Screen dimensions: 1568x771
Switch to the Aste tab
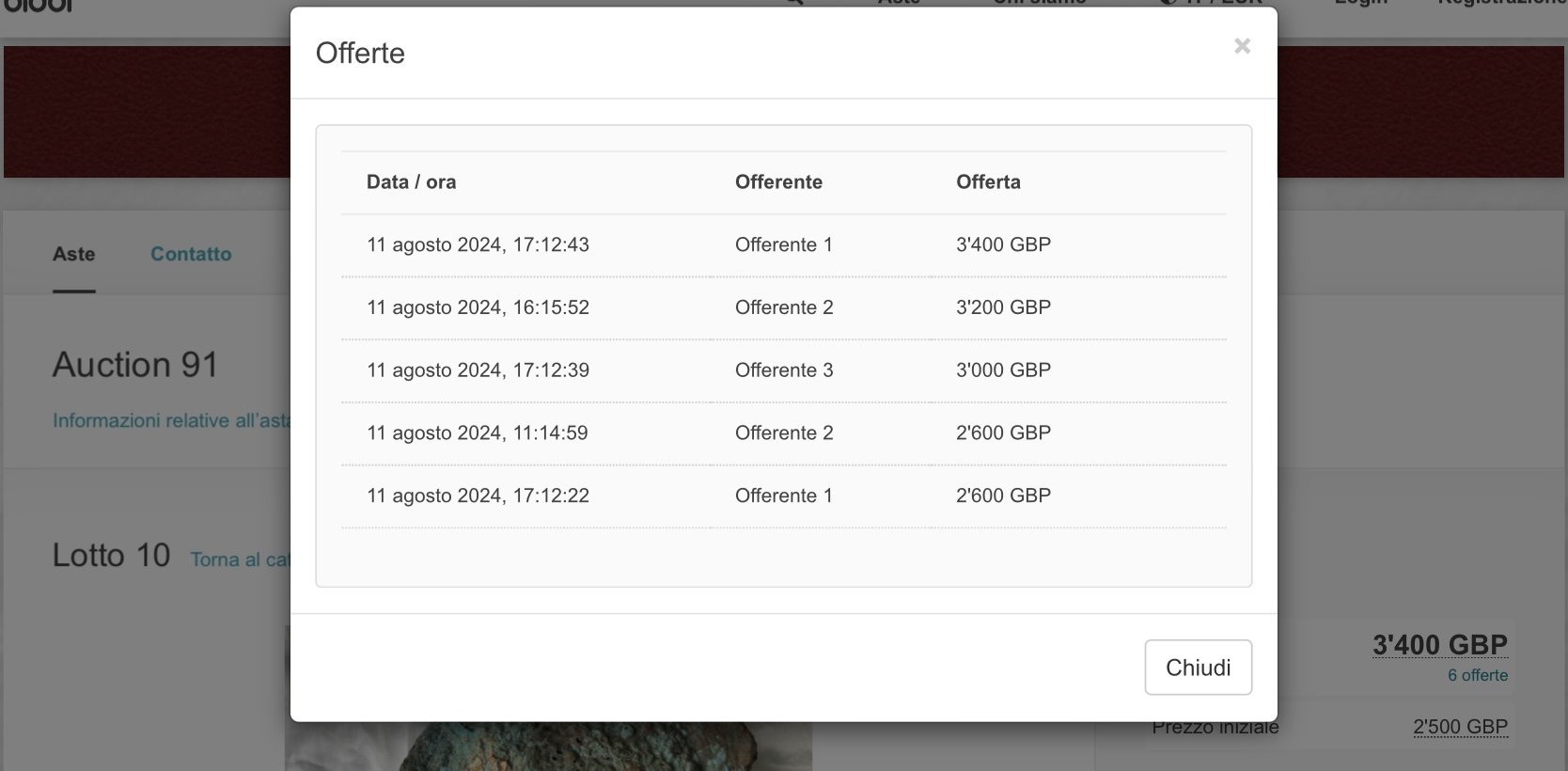tap(73, 254)
